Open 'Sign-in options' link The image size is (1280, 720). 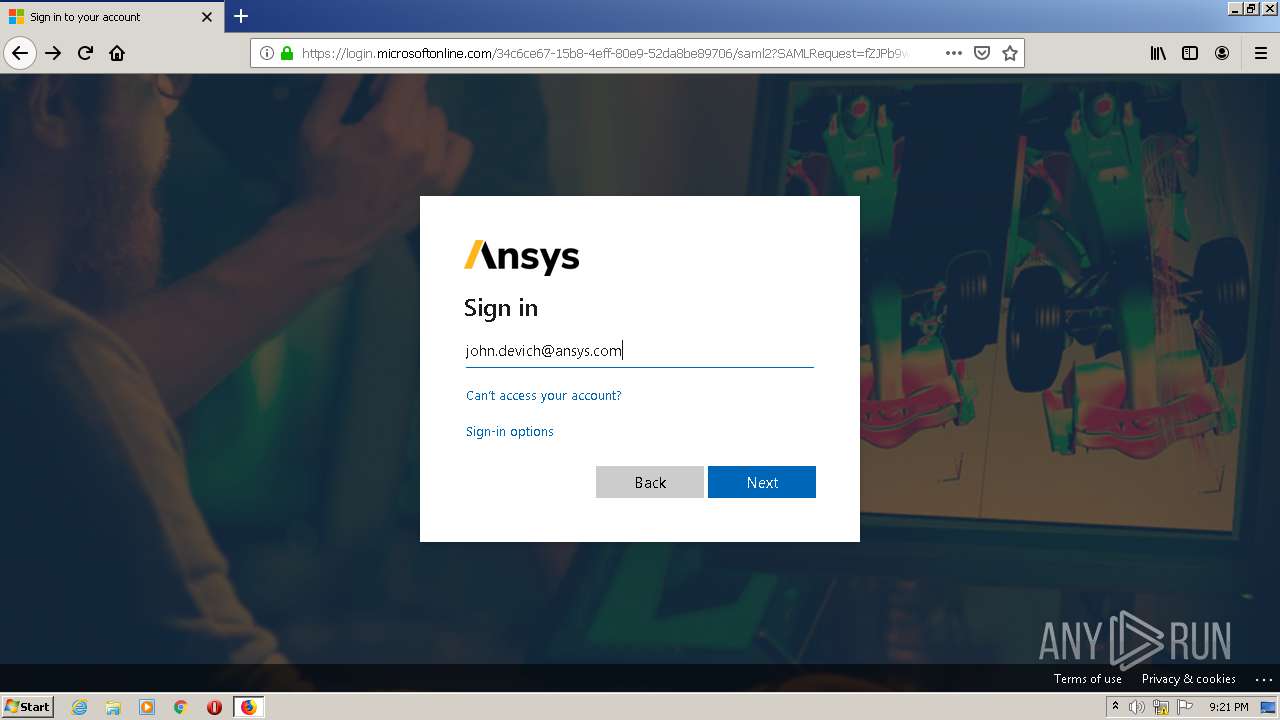point(510,431)
